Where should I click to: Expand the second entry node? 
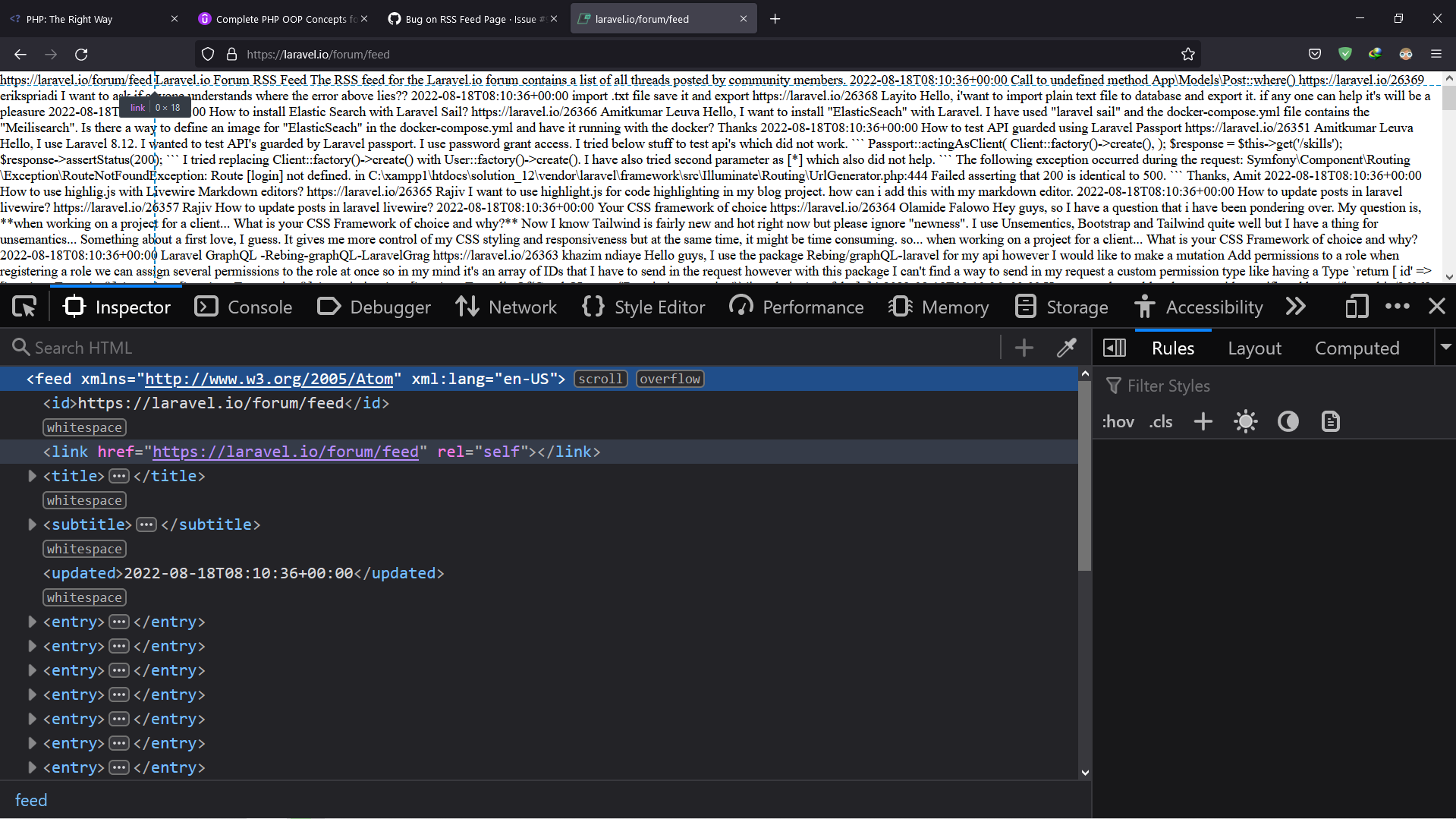[32, 646]
